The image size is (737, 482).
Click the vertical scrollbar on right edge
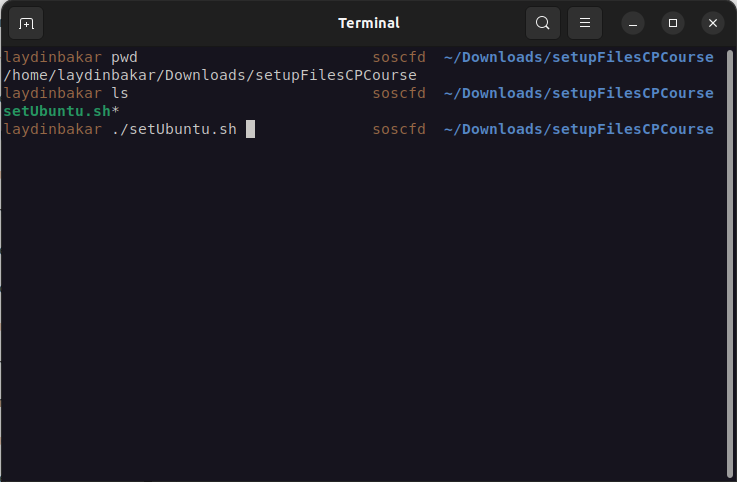point(731,260)
